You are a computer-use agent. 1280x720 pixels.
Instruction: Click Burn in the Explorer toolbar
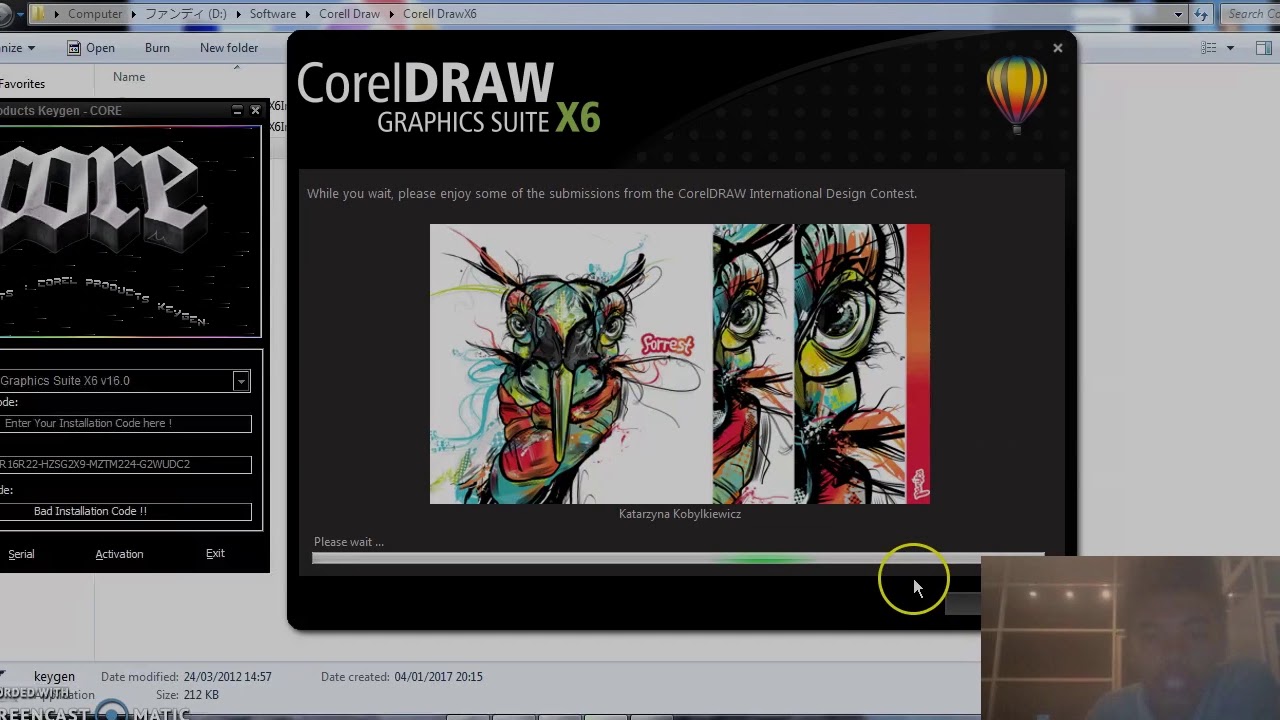(157, 48)
